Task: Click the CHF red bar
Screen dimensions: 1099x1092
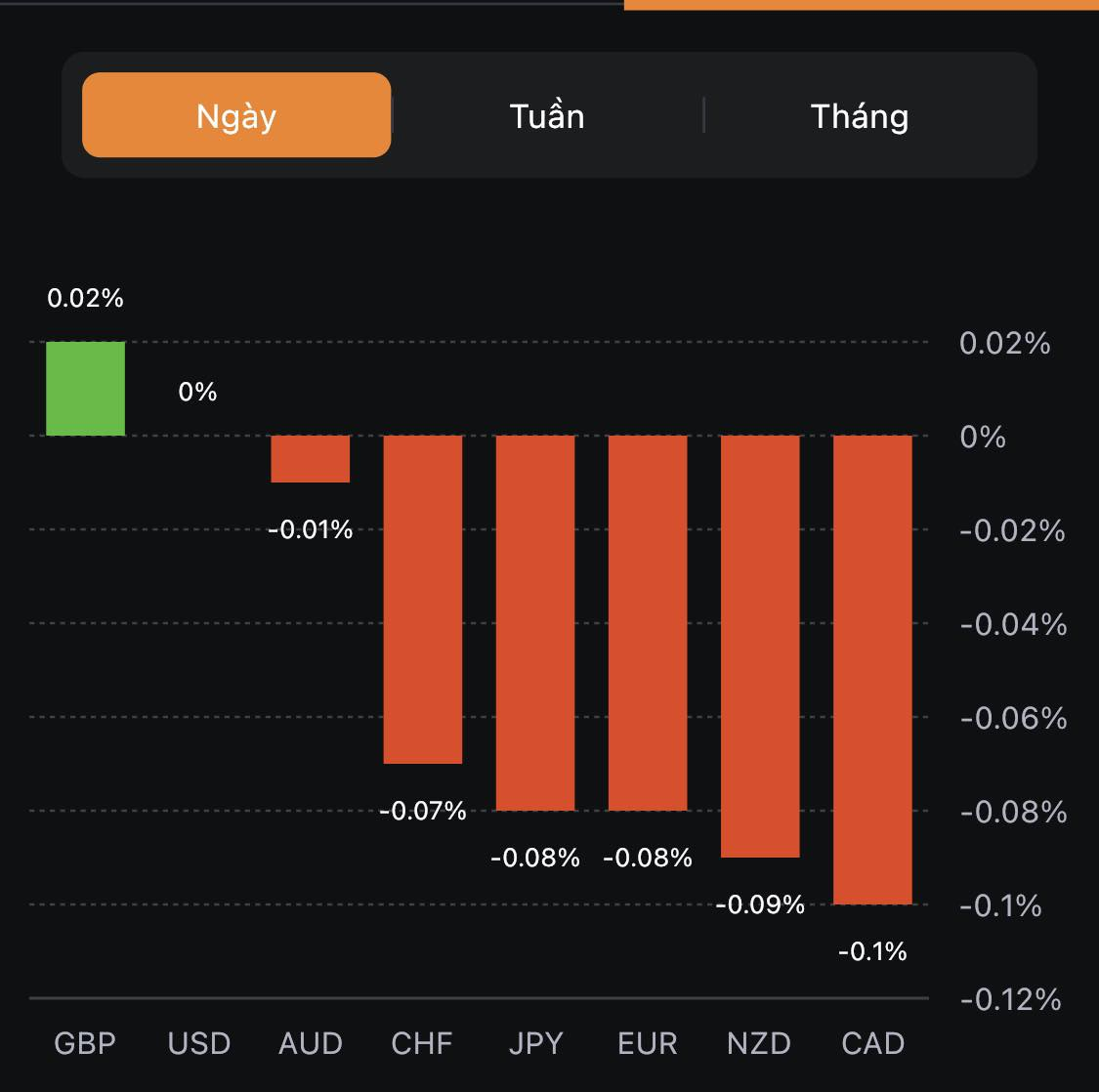Action: pos(422,599)
